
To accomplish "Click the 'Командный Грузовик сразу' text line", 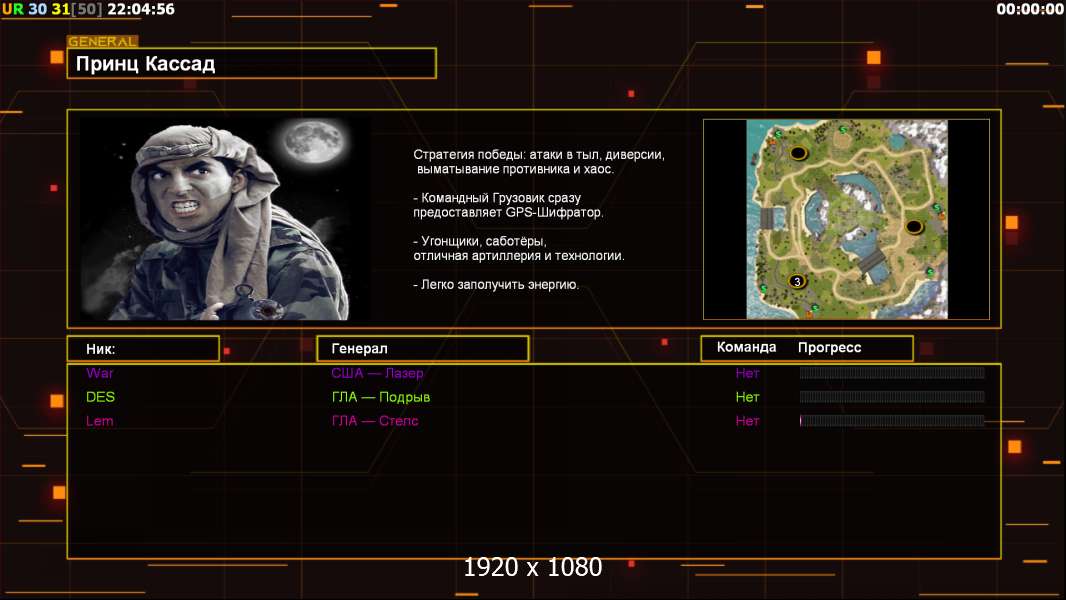I will pos(497,198).
